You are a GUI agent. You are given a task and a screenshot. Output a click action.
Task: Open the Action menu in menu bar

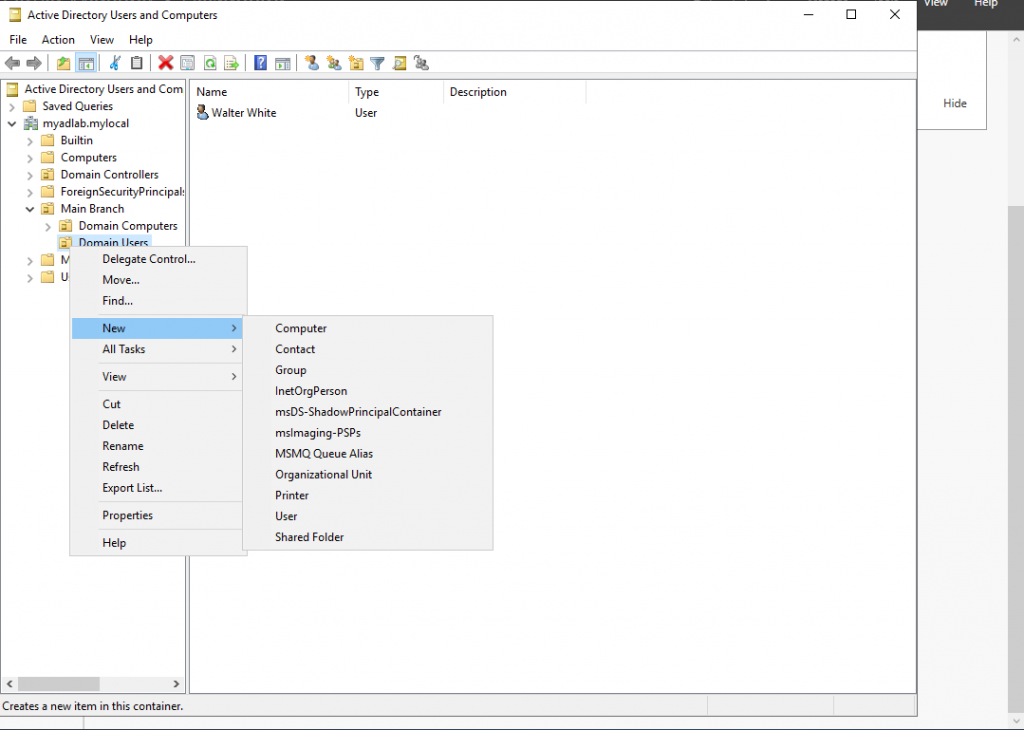point(58,40)
